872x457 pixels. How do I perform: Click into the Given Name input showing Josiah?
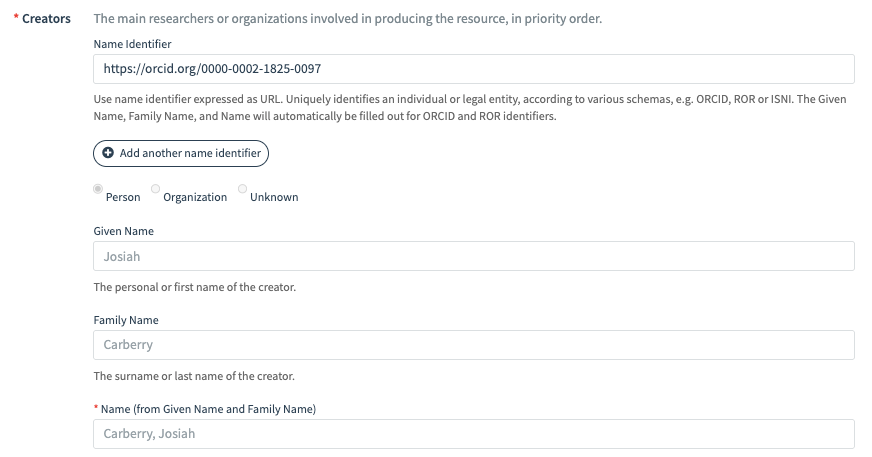coord(473,256)
